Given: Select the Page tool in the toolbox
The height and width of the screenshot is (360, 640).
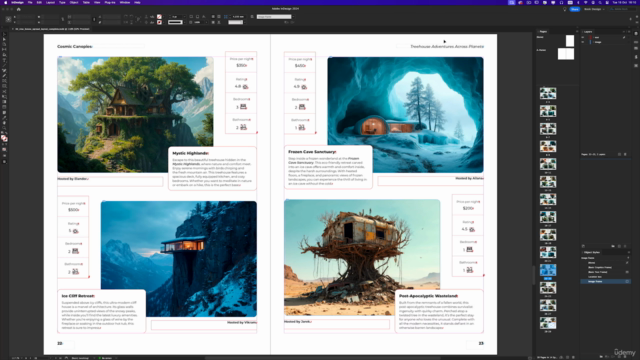Looking at the screenshot, I should (x=4, y=44).
